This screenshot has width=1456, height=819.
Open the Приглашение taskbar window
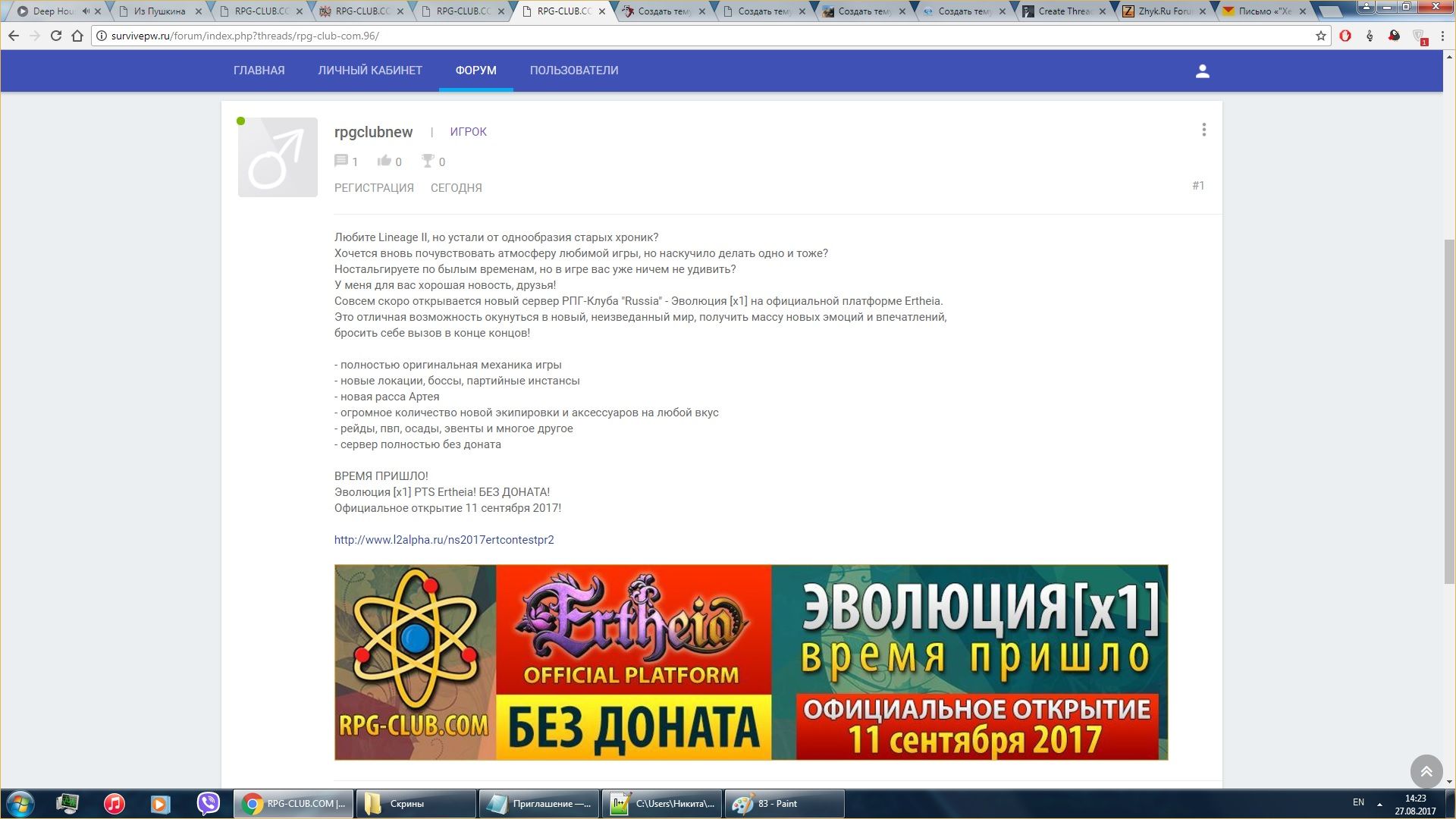(x=538, y=804)
